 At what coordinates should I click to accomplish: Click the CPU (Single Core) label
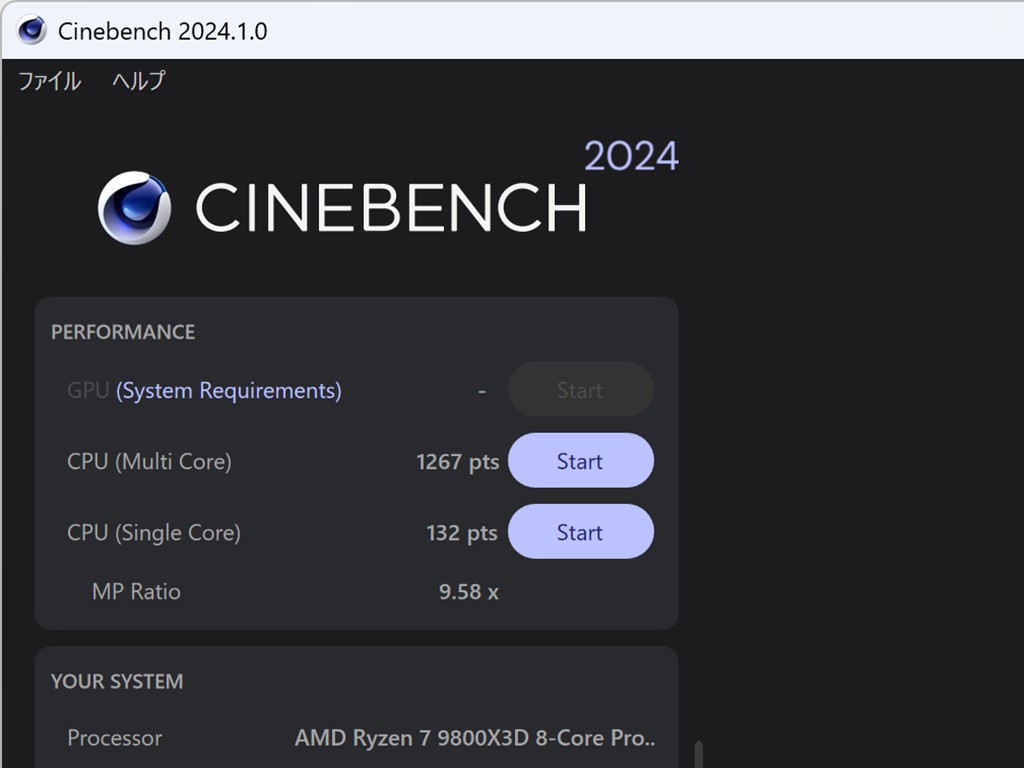pyautogui.click(x=154, y=532)
